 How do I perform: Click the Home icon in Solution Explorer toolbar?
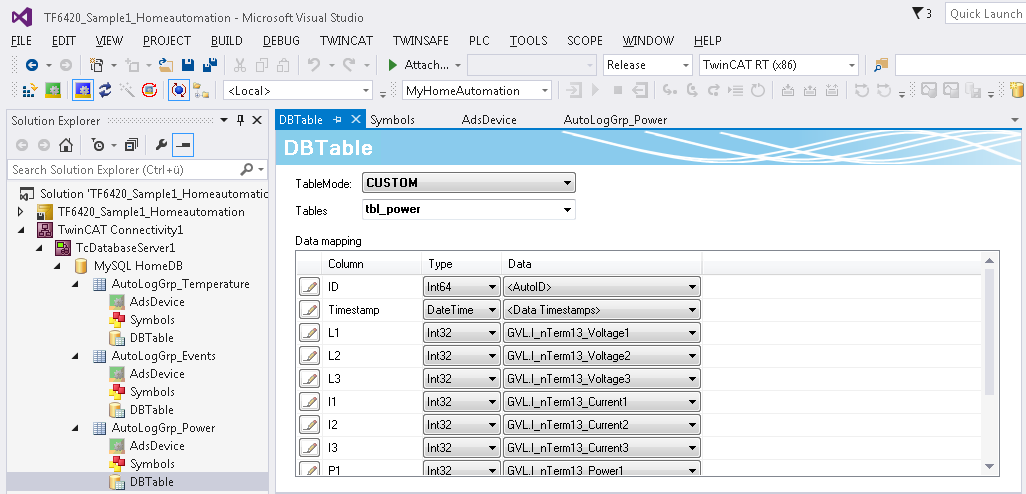pos(65,145)
